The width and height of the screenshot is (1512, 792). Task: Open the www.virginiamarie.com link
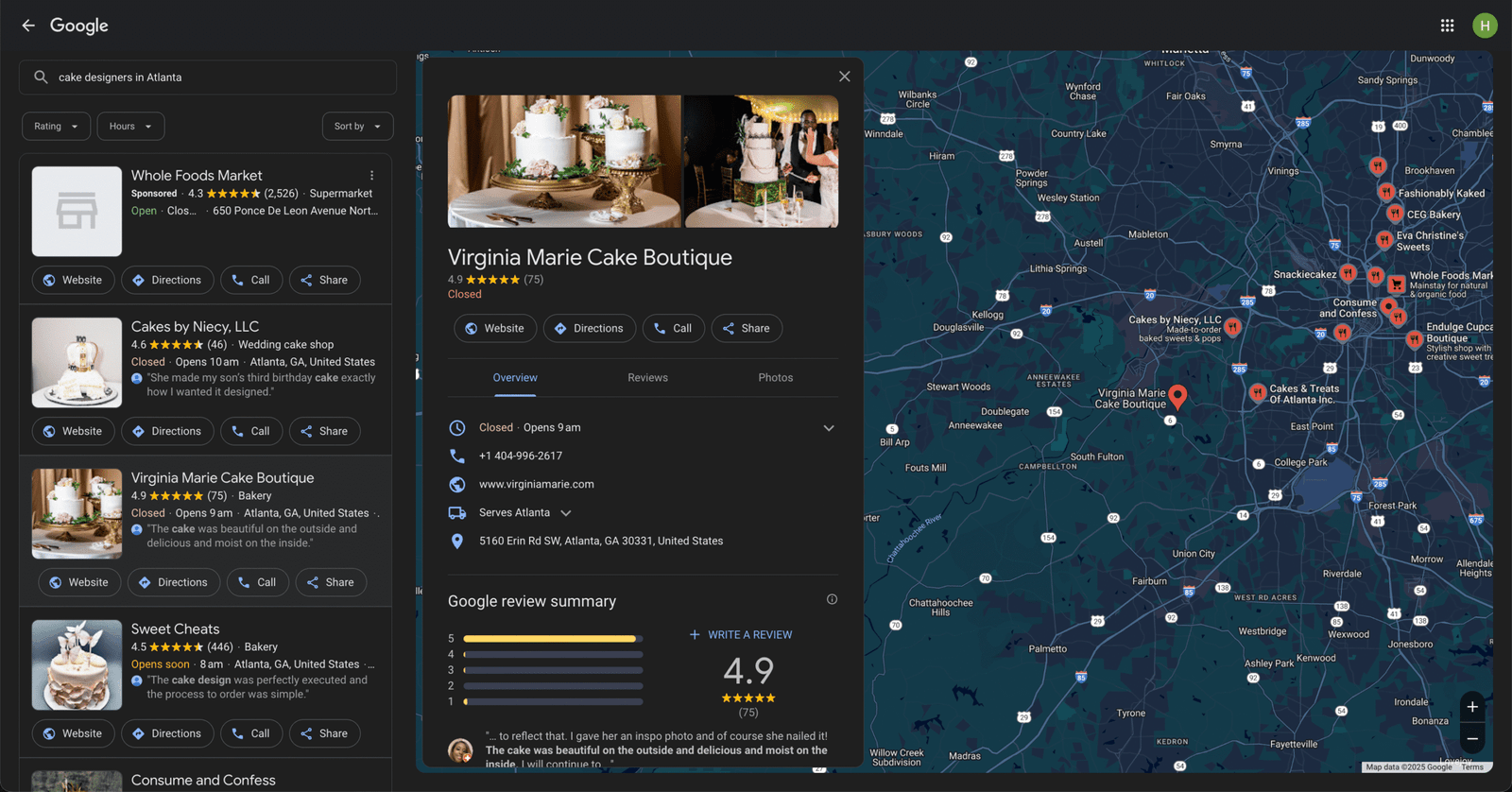[537, 484]
